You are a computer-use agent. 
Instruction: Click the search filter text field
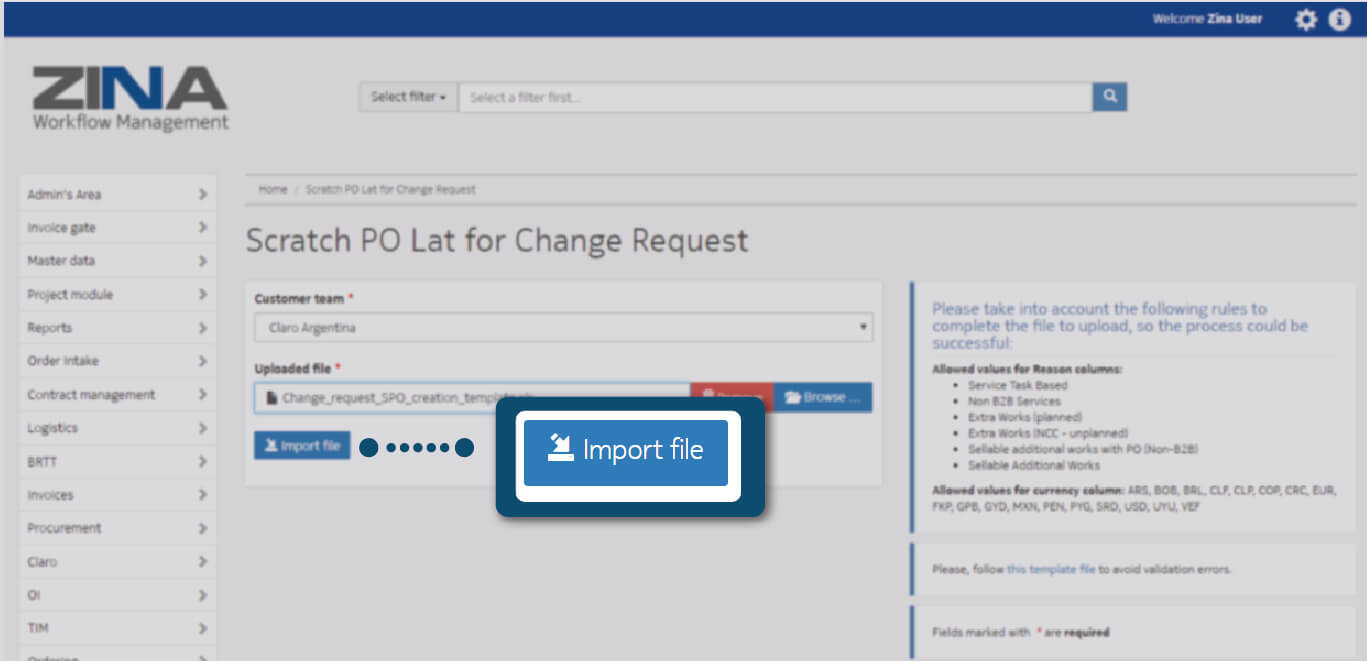[775, 97]
